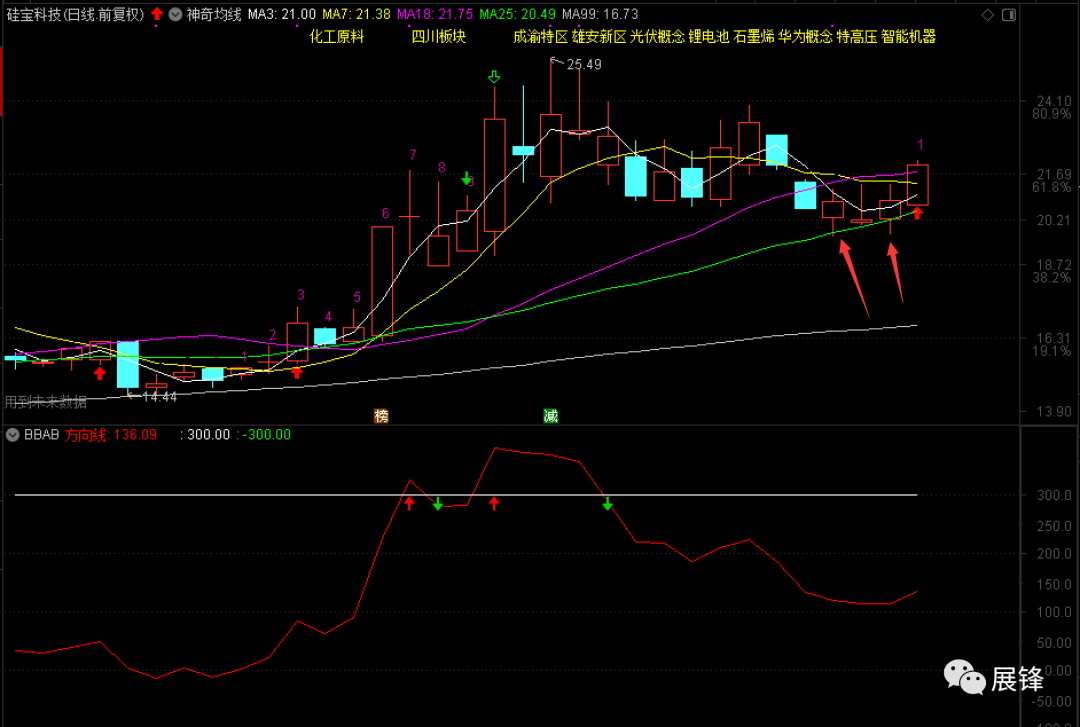Image resolution: width=1080 pixels, height=727 pixels.
Task: Open the 化工原料 sector tag
Action: click(336, 37)
